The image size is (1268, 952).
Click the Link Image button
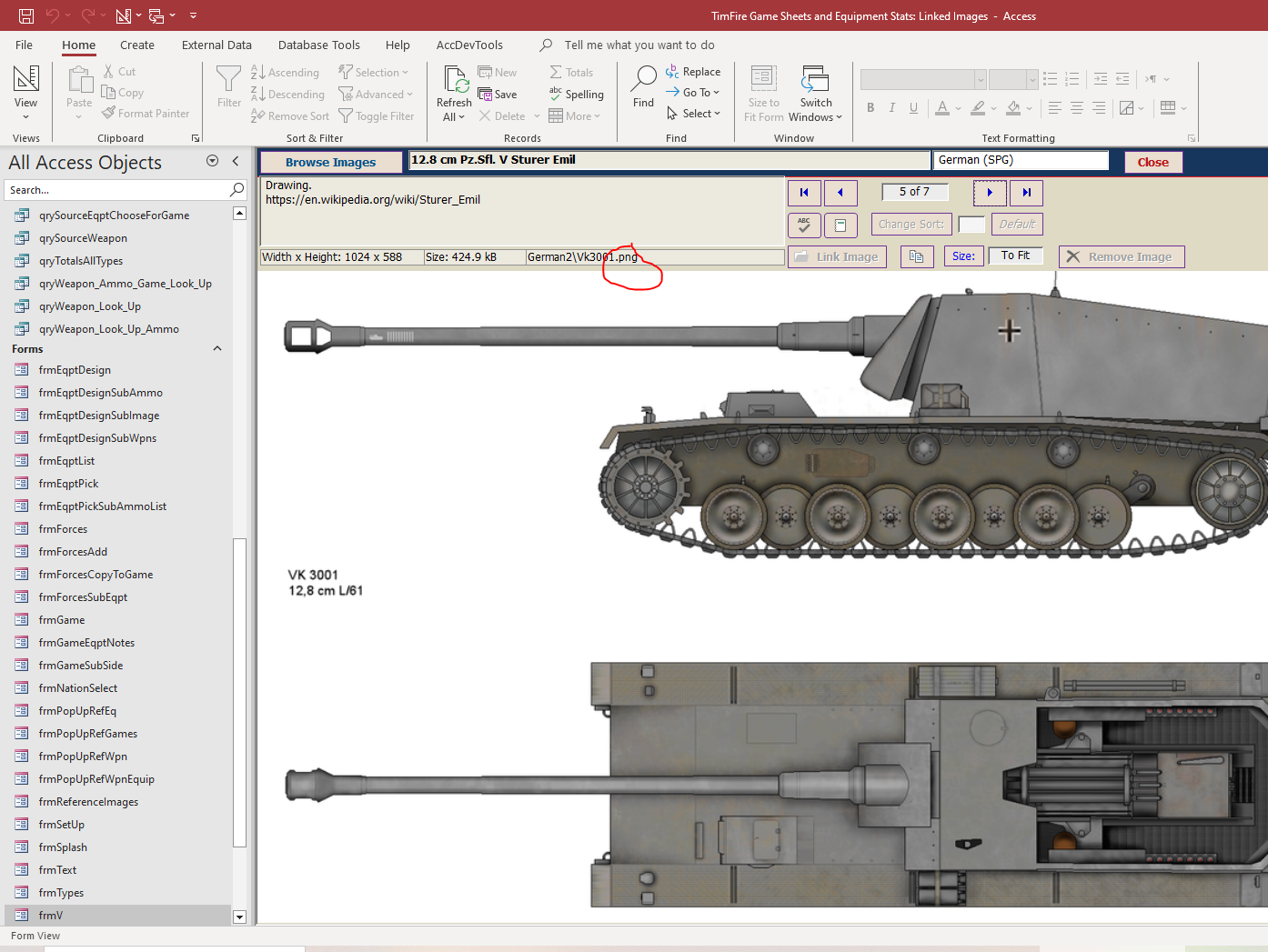coord(837,257)
